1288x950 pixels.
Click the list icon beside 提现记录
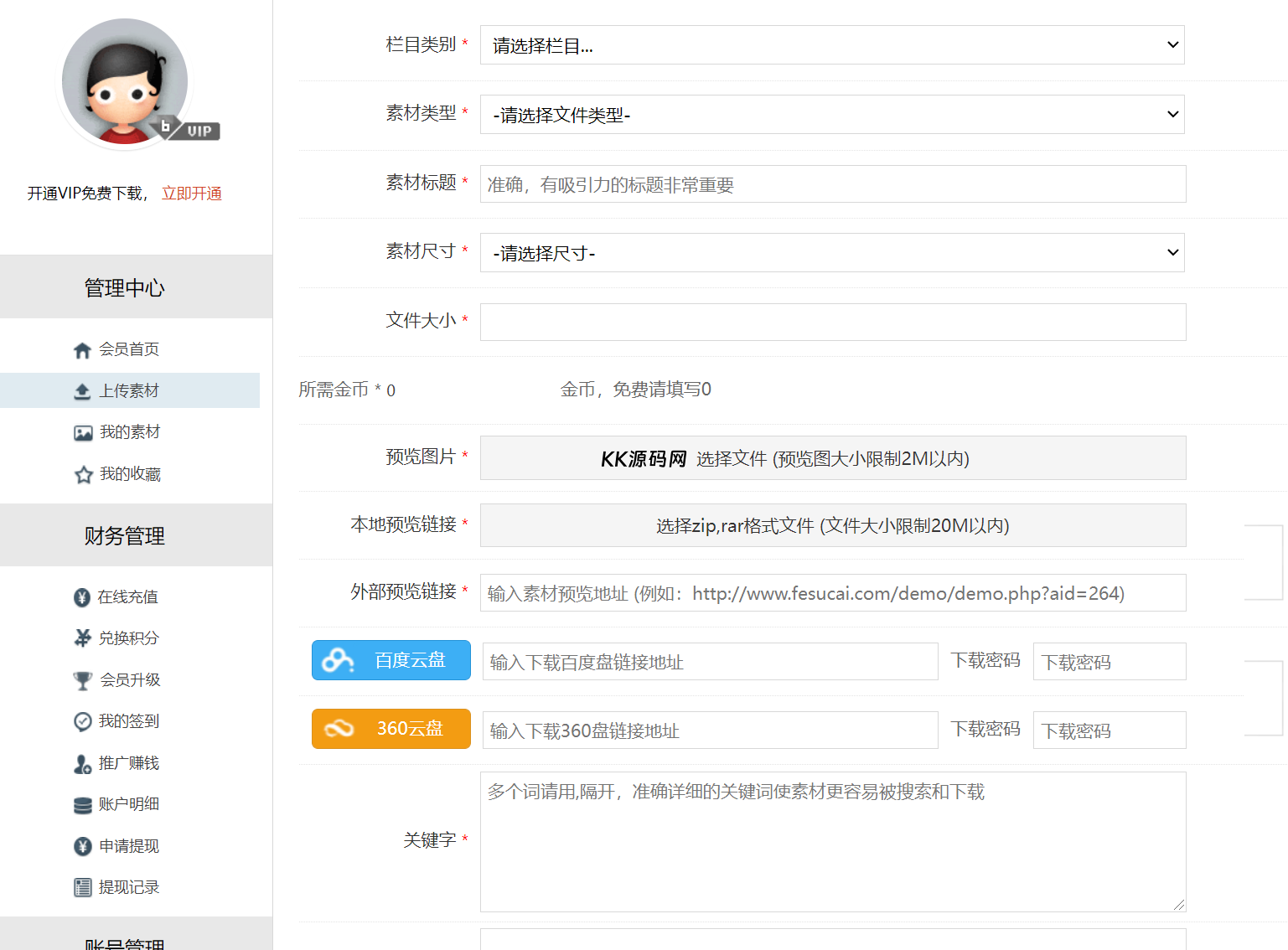coord(82,887)
